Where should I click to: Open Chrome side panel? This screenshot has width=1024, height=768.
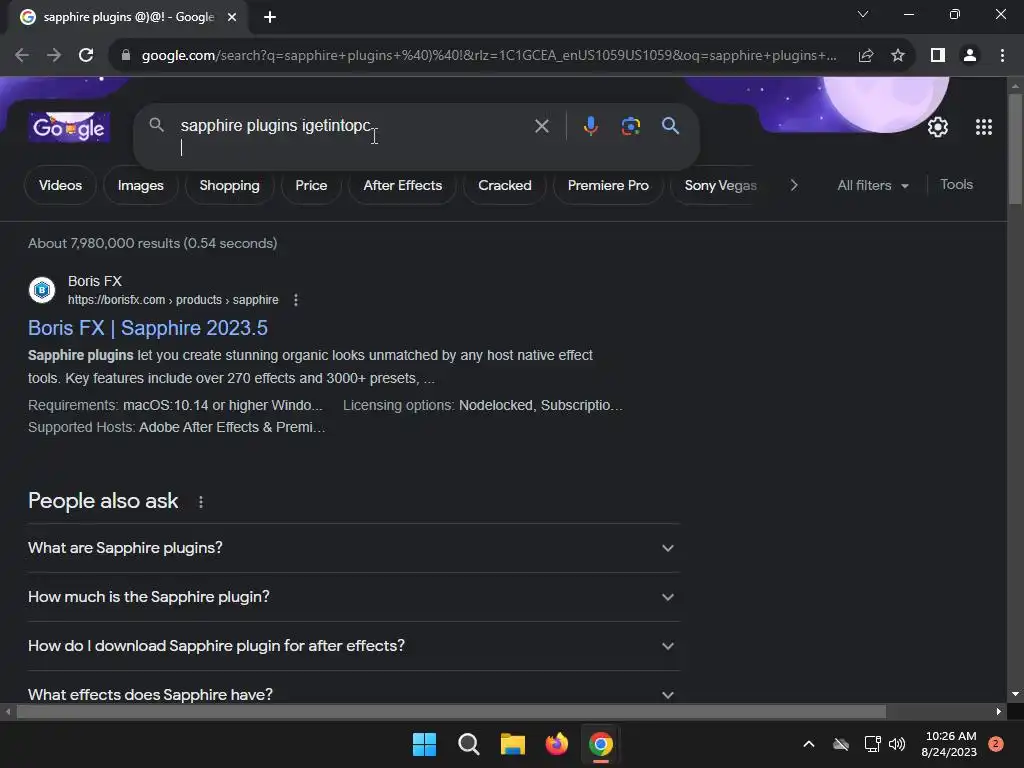point(938,56)
